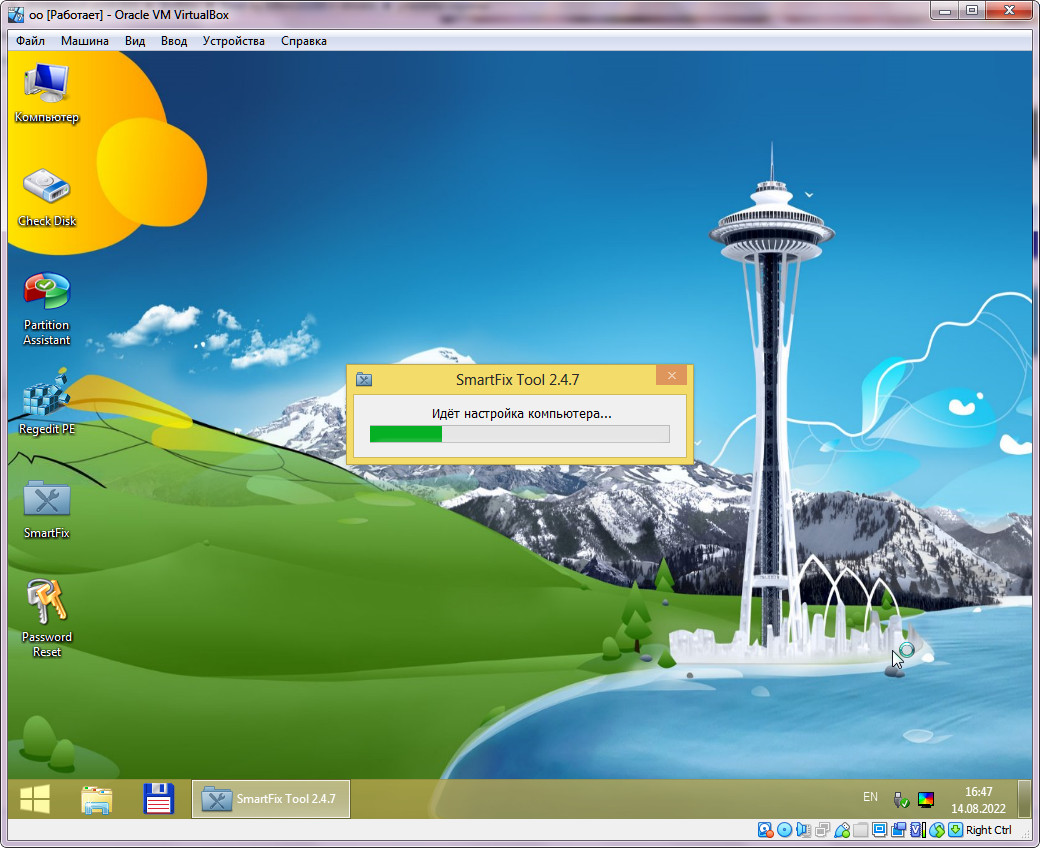Screen dimensions: 1040x848
Task: Open the Машина menu
Action: pyautogui.click(x=85, y=41)
